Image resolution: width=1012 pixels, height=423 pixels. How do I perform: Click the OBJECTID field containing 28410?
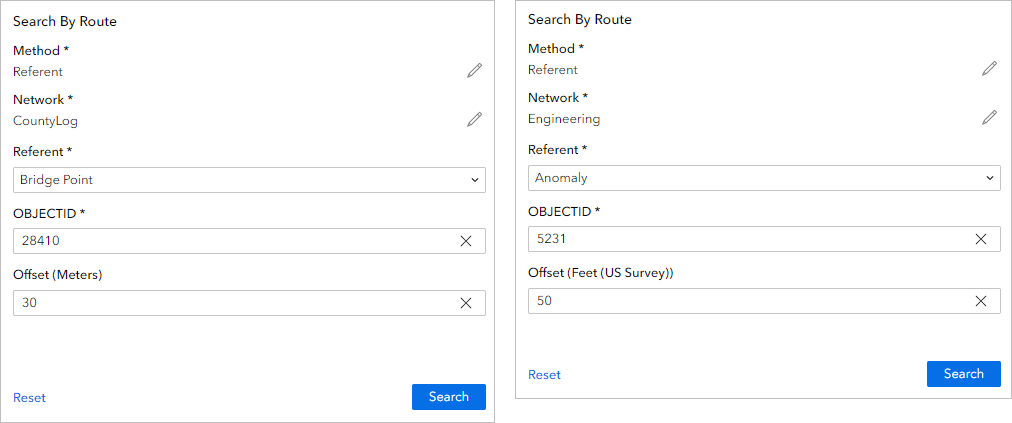(x=230, y=241)
